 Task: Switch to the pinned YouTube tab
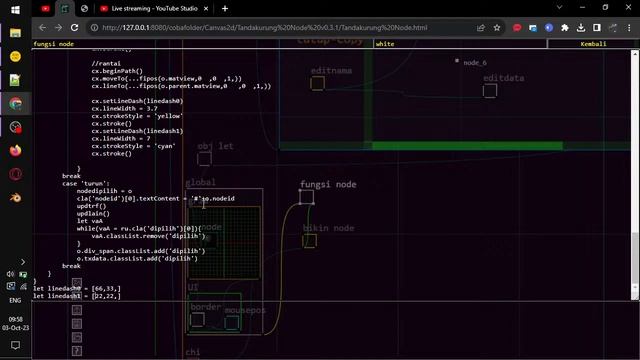point(45,9)
